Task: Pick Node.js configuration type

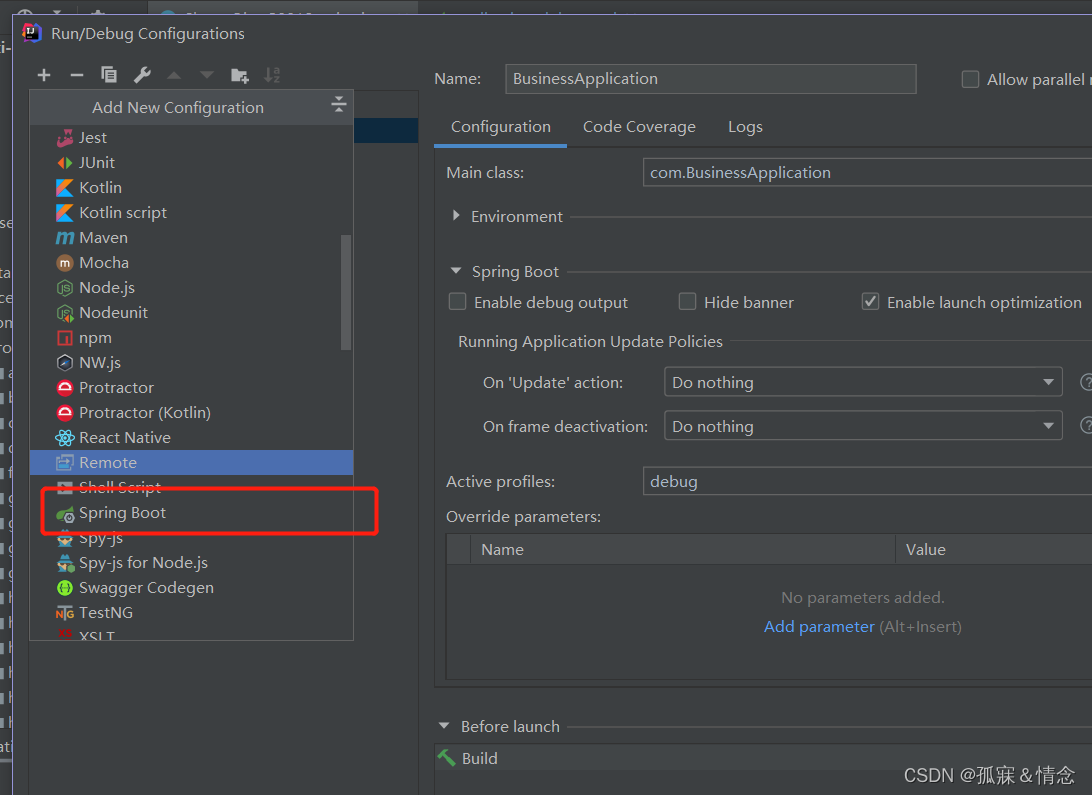Action: [192, 288]
